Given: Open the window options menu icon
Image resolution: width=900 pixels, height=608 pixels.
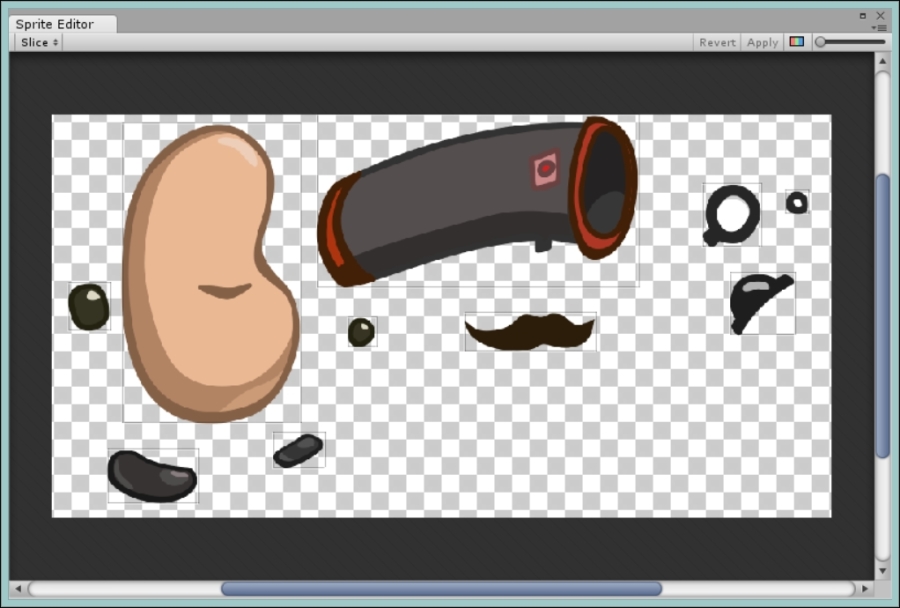Looking at the screenshot, I should click(879, 28).
